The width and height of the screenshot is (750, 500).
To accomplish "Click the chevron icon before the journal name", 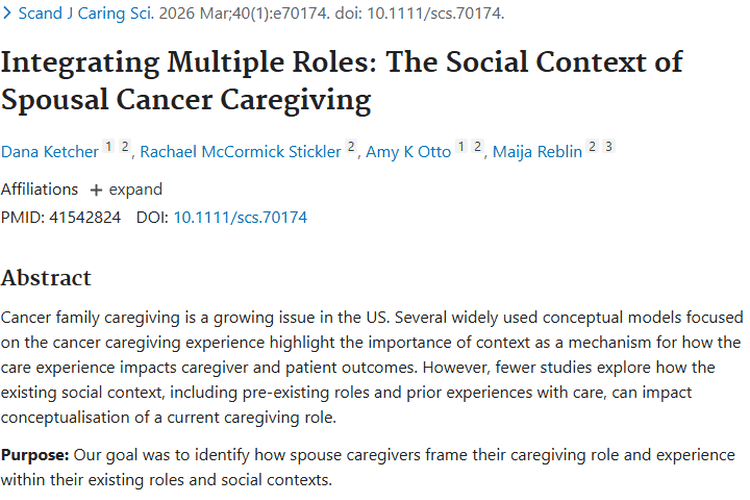I will (9, 15).
